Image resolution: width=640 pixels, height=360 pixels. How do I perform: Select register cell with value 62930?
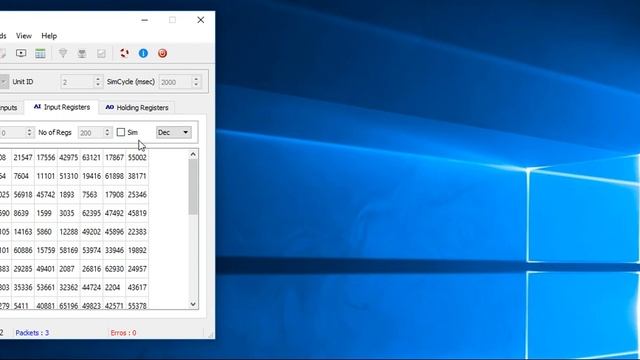[114, 269]
